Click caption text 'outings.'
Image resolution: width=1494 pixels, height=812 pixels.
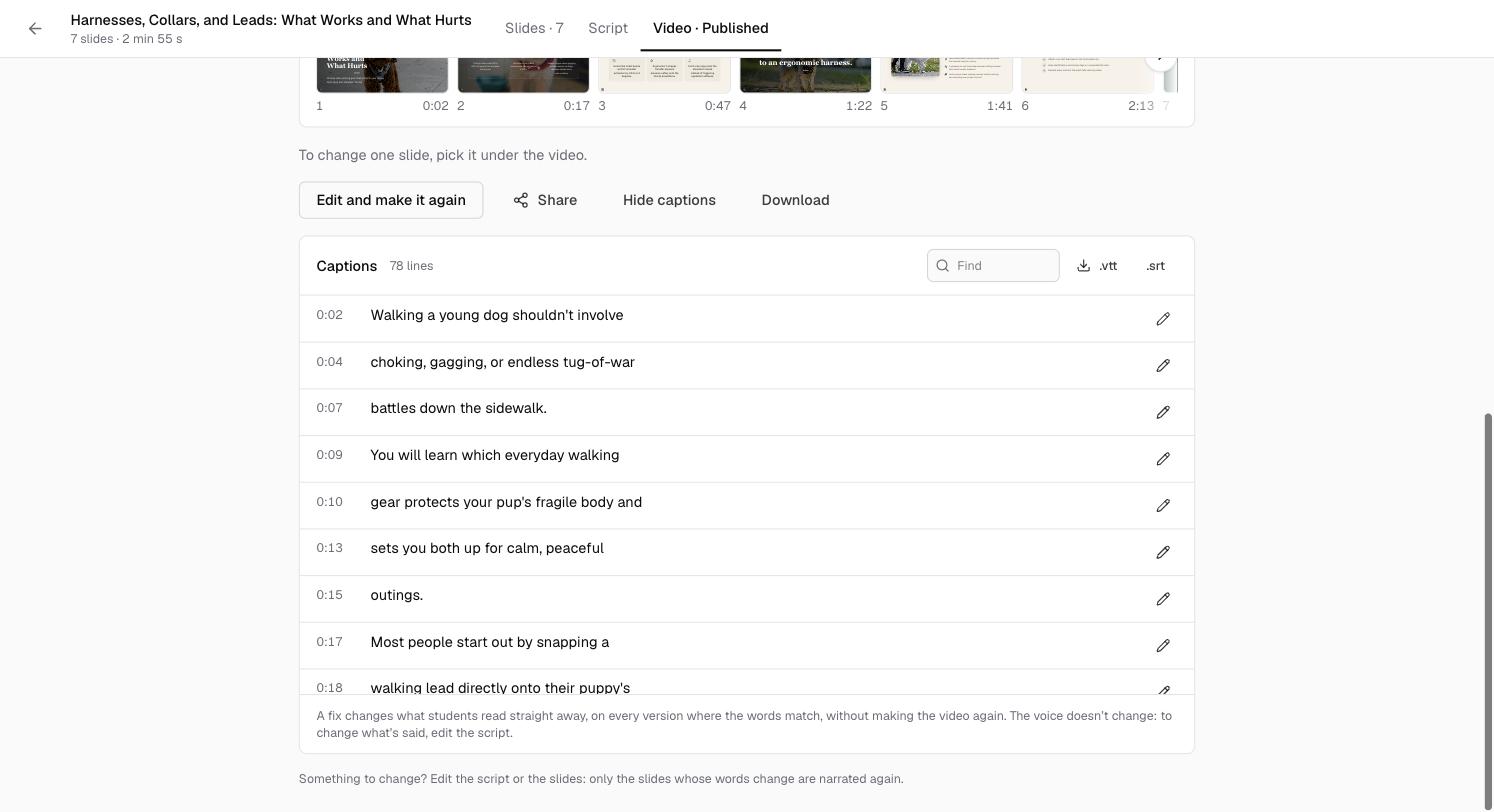click(396, 595)
